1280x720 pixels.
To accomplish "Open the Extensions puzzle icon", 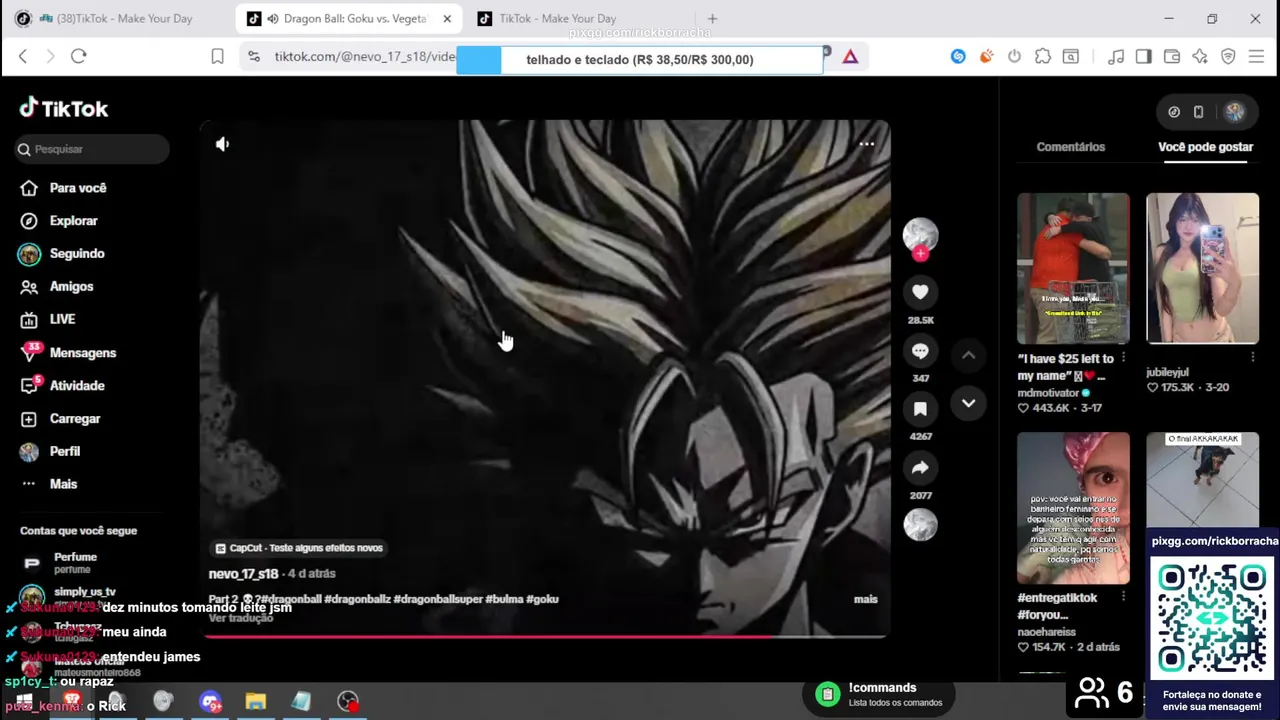I will point(1042,57).
